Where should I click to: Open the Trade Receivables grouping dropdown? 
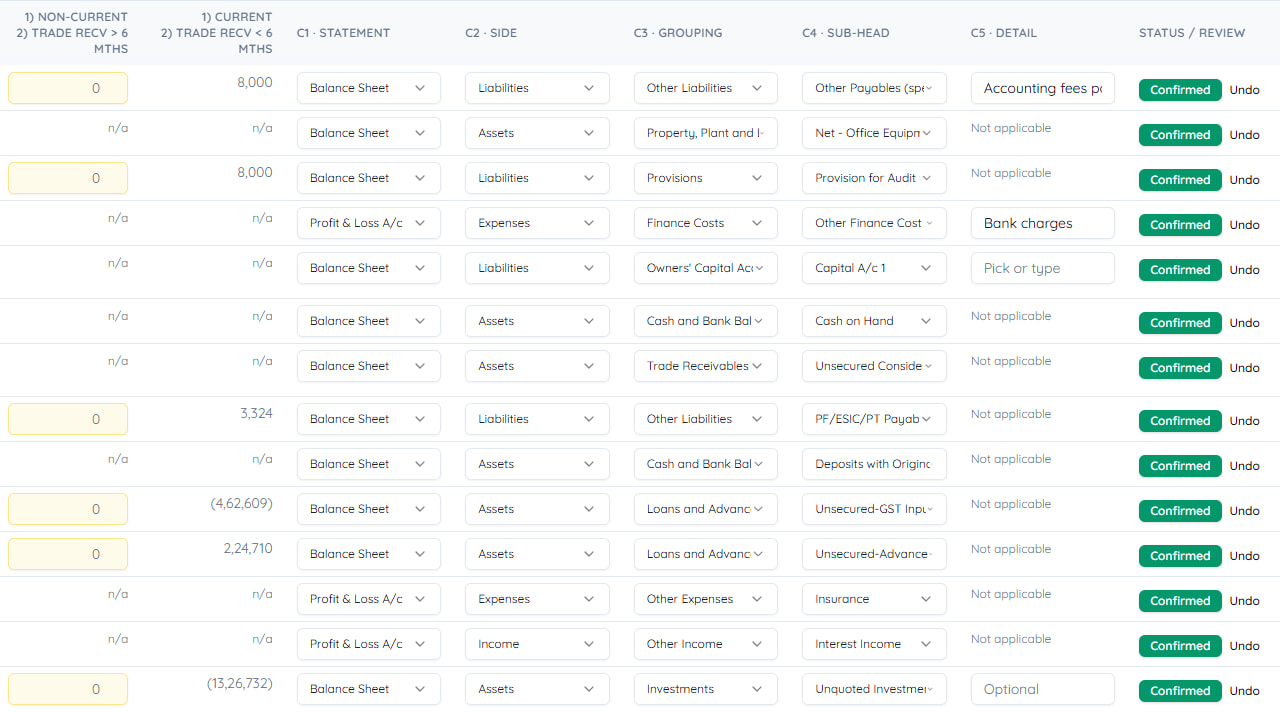[705, 366]
